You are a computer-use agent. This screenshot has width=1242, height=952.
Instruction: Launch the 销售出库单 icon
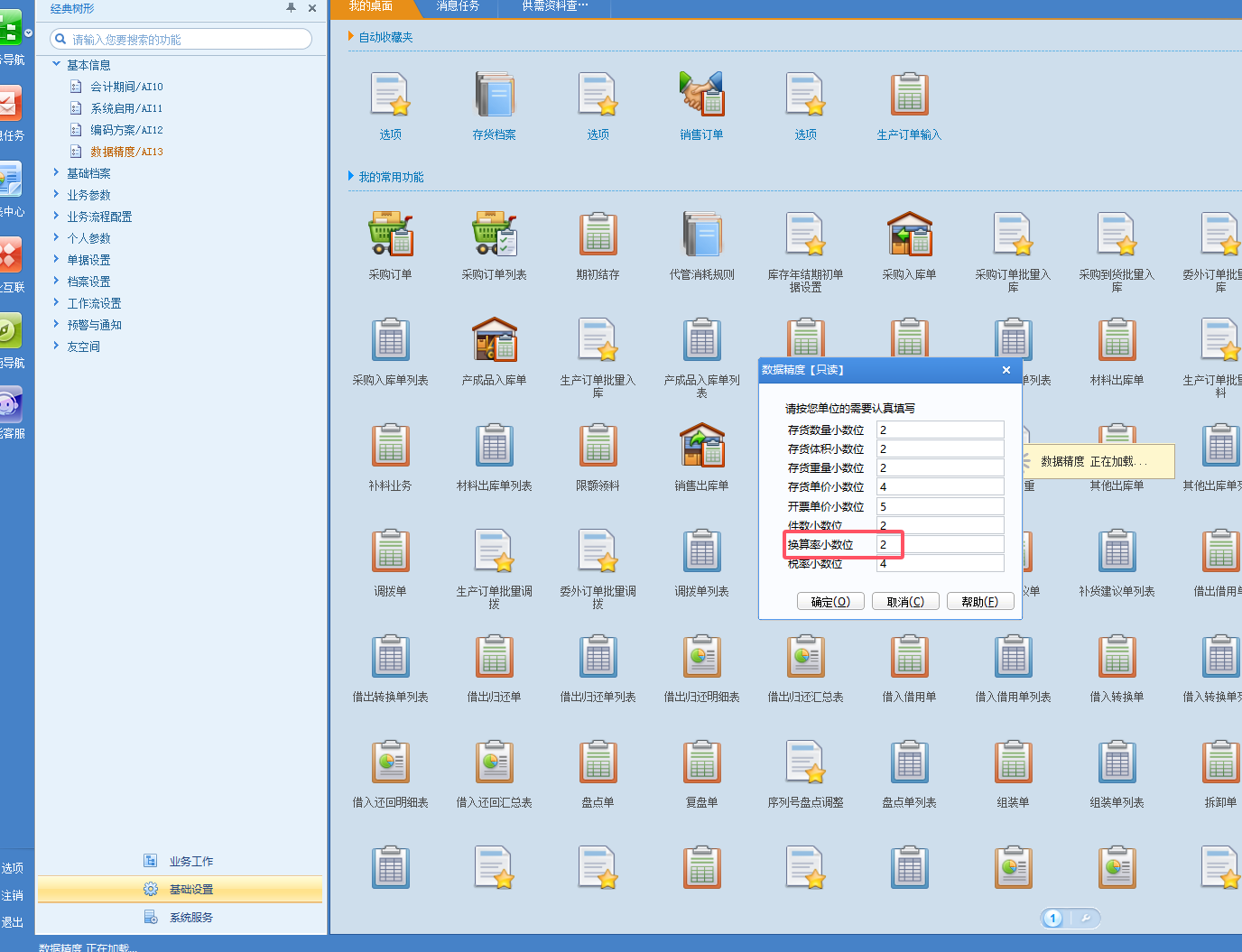701,446
